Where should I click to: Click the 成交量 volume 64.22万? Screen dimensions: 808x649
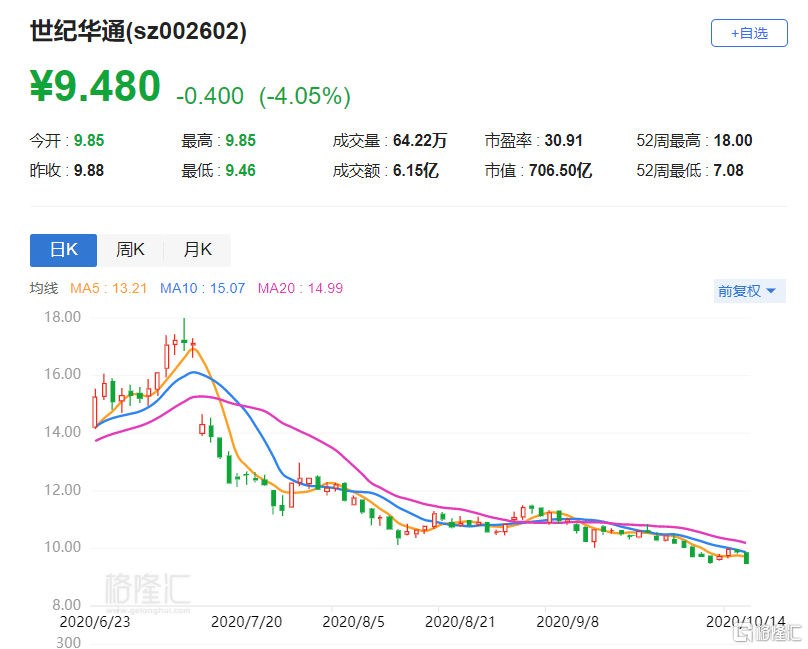(420, 140)
